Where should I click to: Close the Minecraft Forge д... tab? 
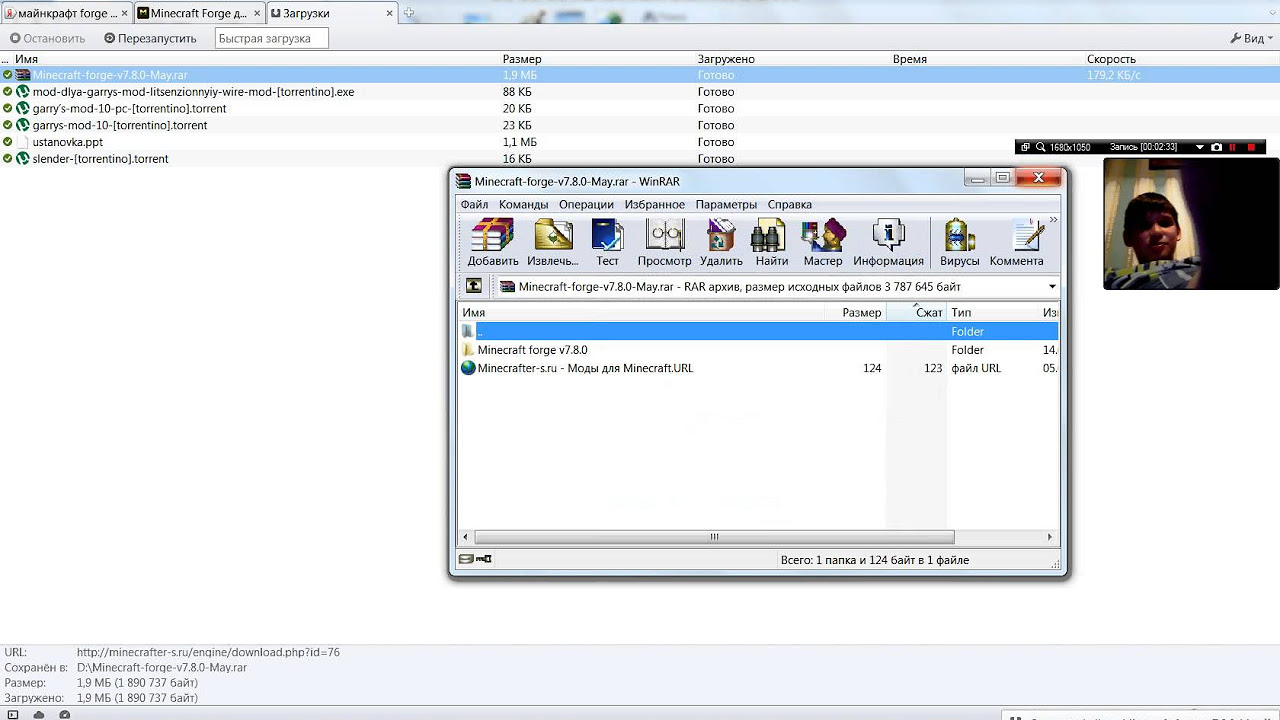coord(258,13)
